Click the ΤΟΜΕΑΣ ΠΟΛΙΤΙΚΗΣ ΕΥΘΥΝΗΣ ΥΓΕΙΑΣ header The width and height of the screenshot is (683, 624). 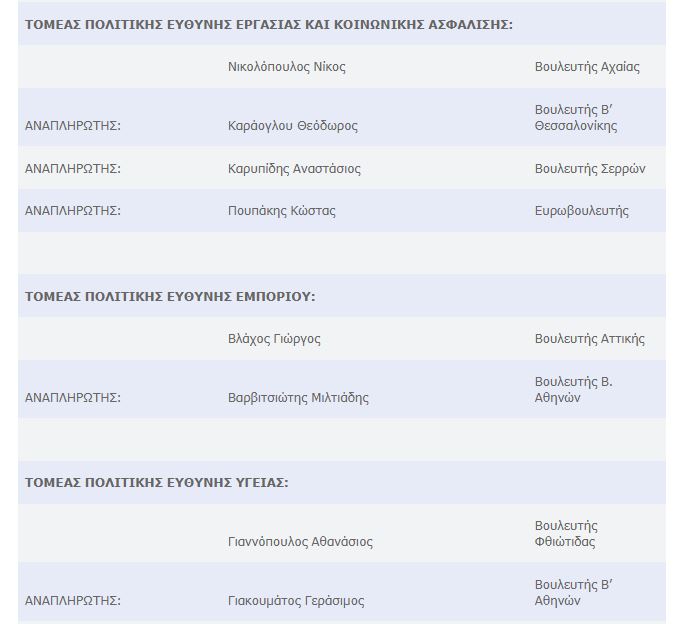(x=157, y=483)
